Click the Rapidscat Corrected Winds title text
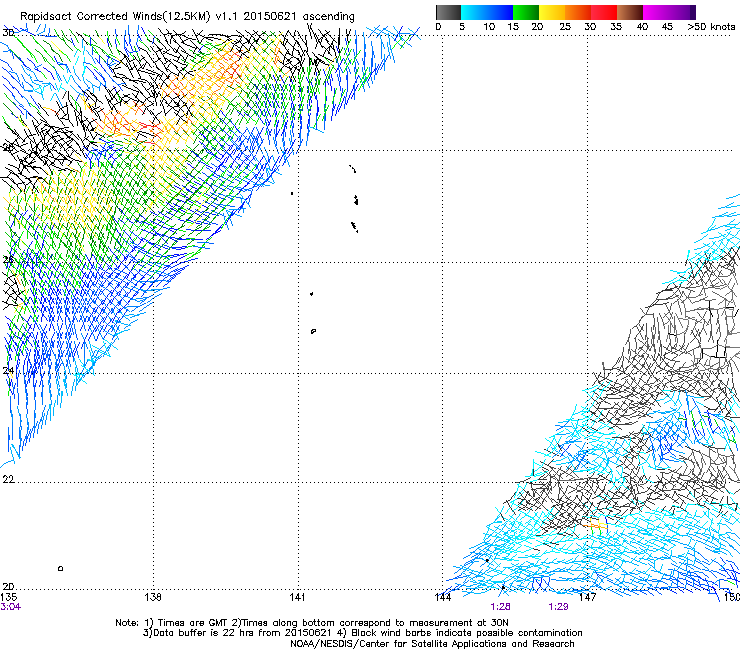This screenshot has width=740, height=650. (187, 16)
